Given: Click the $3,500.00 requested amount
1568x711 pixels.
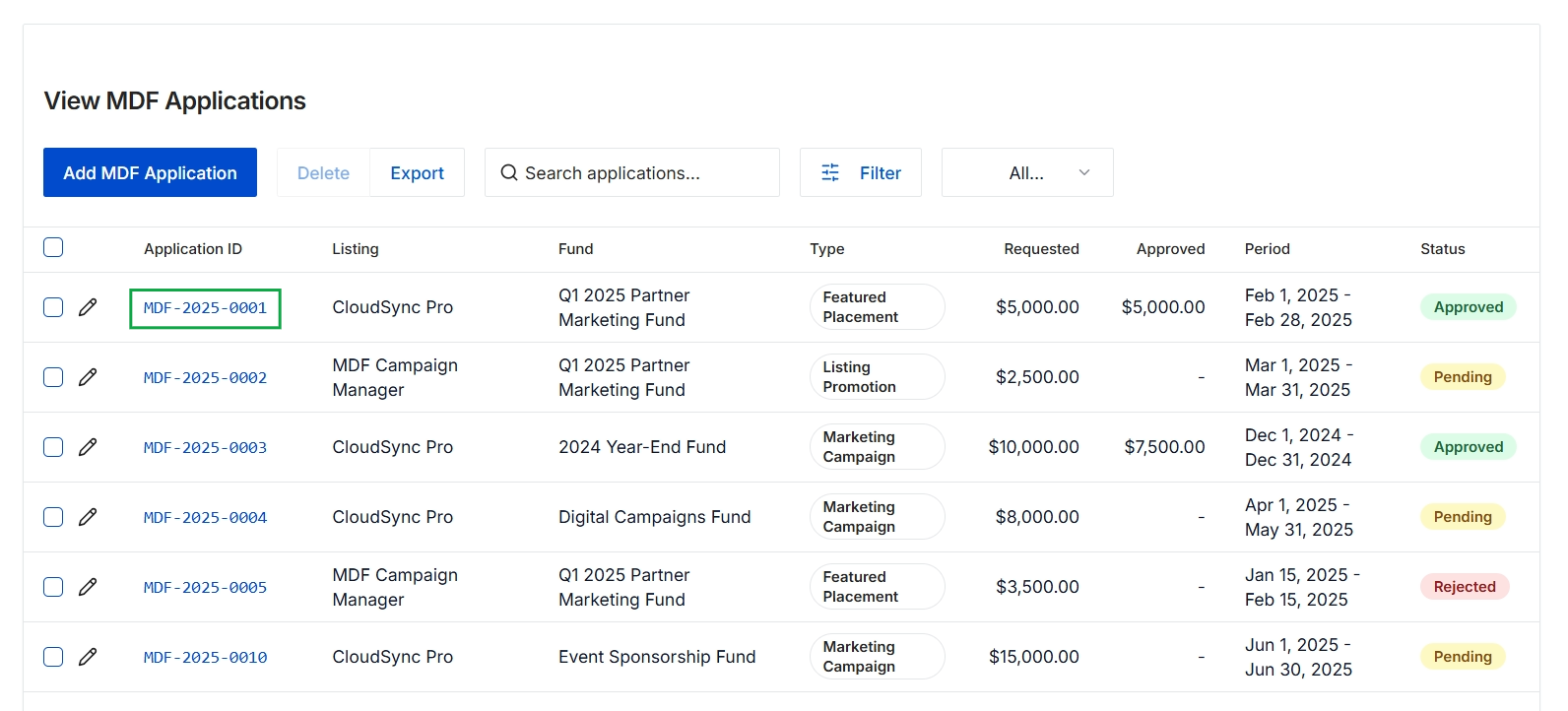Looking at the screenshot, I should [1037, 587].
